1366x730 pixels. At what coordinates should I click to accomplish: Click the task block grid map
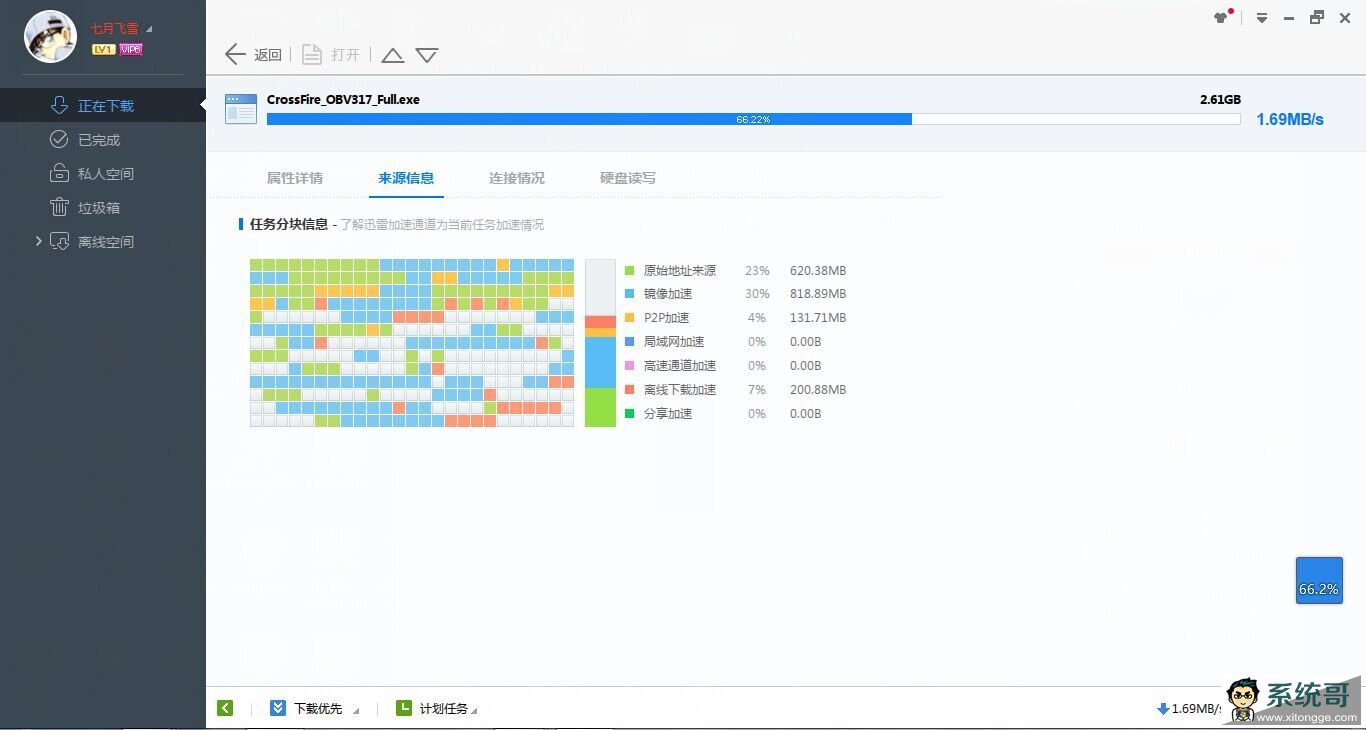(412, 343)
